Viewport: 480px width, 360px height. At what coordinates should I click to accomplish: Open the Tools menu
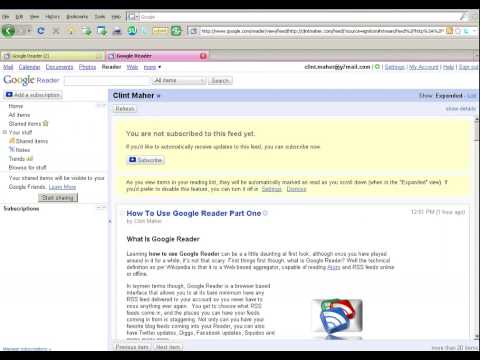point(100,17)
